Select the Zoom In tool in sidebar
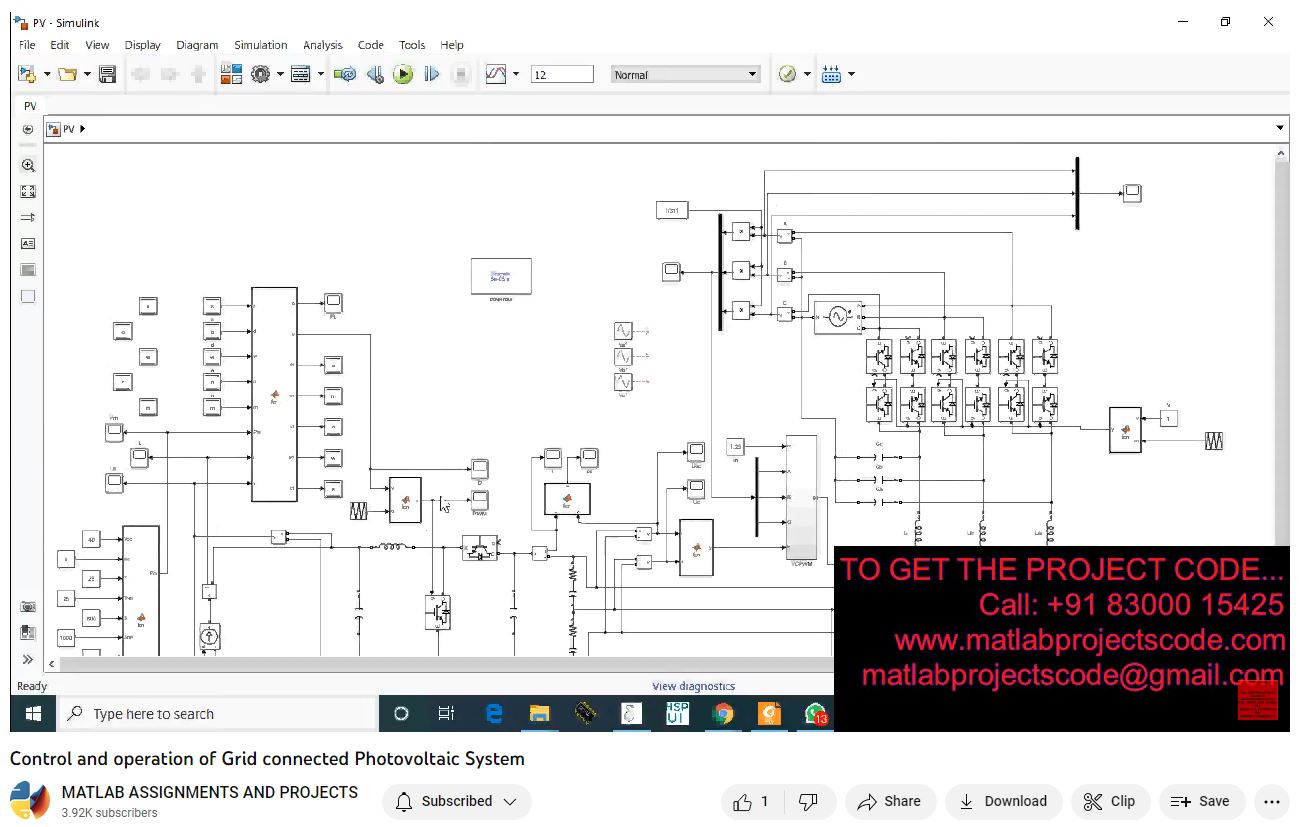Screen dimensions: 1299x827 click(28, 166)
